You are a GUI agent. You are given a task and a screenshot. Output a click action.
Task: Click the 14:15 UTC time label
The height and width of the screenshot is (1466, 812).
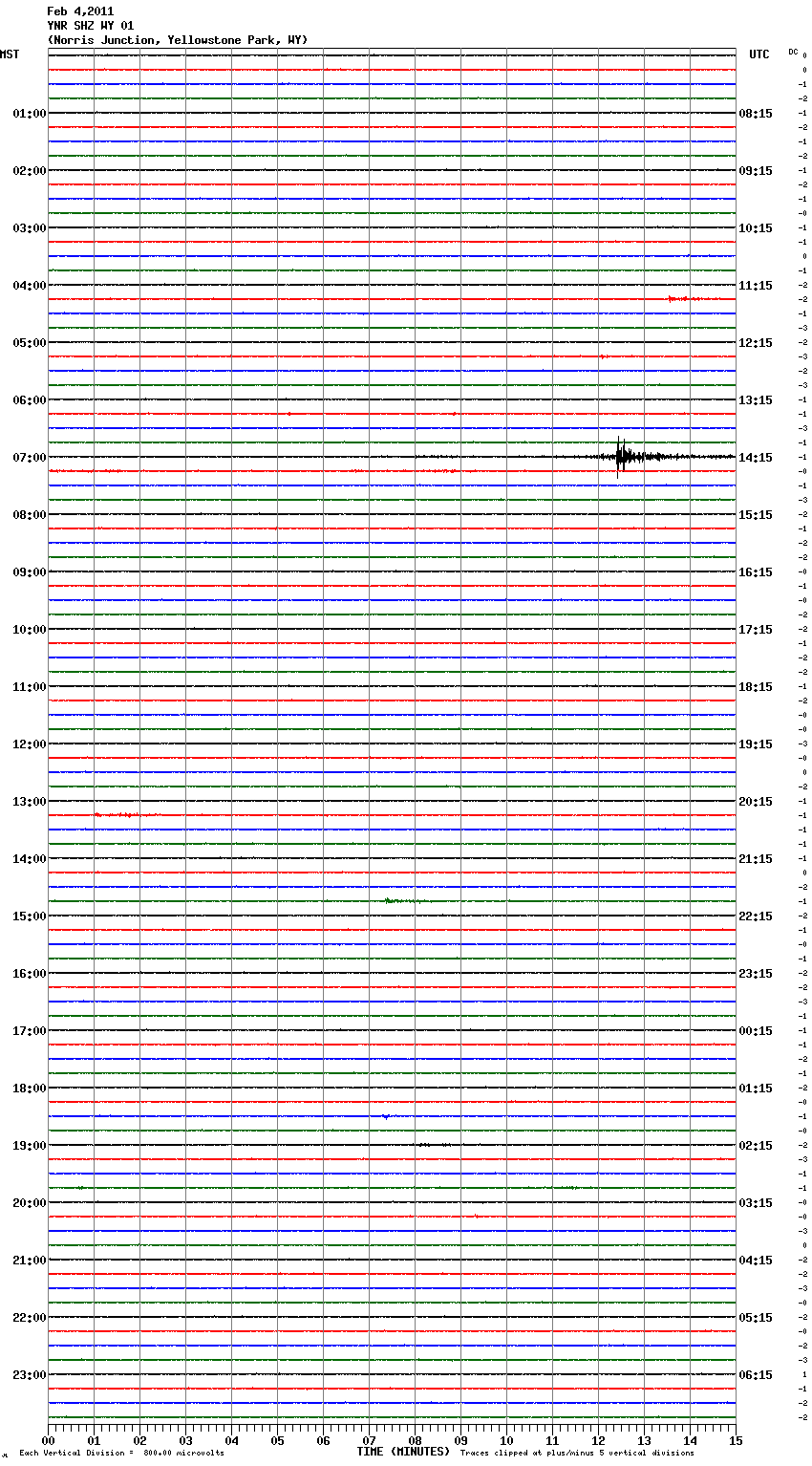tap(756, 458)
